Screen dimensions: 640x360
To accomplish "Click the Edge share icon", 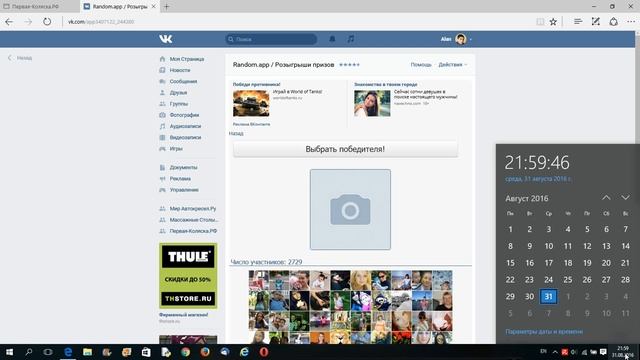I will (613, 22).
